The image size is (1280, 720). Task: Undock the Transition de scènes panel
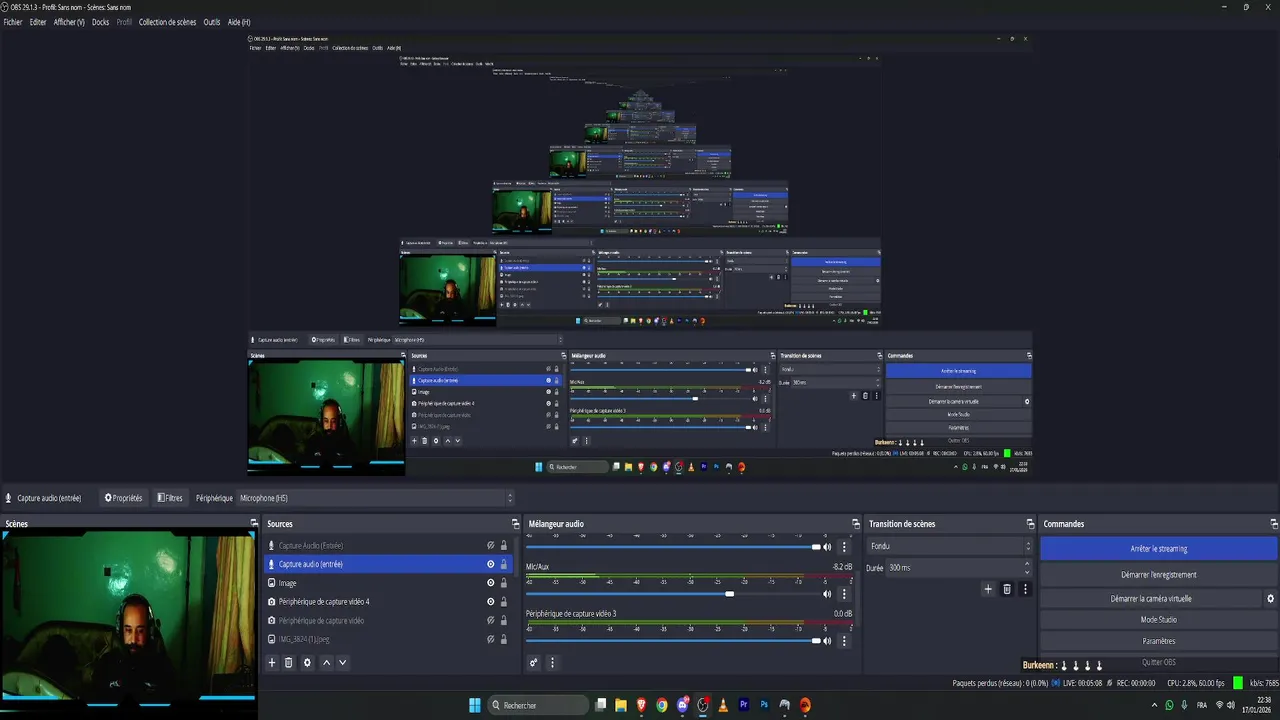pos(1030,524)
